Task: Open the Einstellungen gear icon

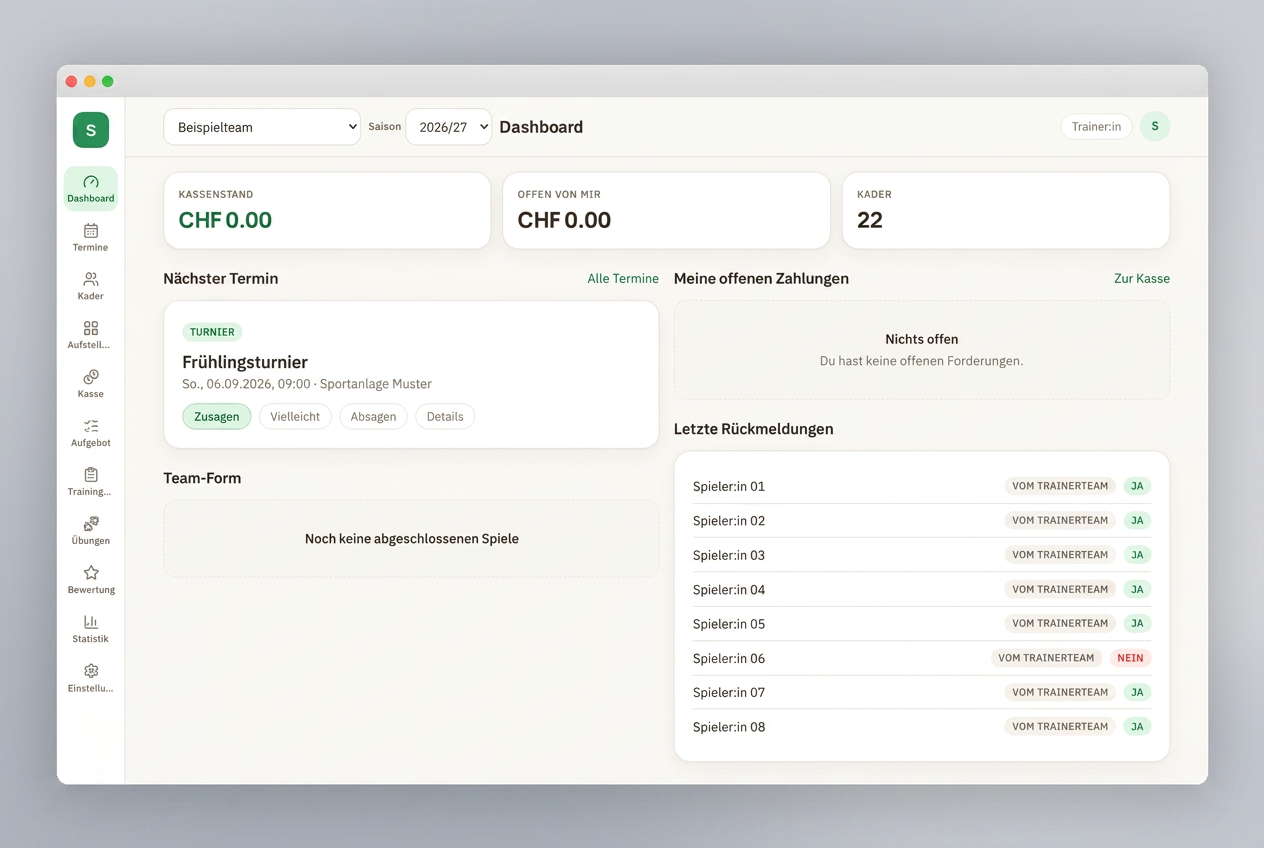Action: coord(91,672)
